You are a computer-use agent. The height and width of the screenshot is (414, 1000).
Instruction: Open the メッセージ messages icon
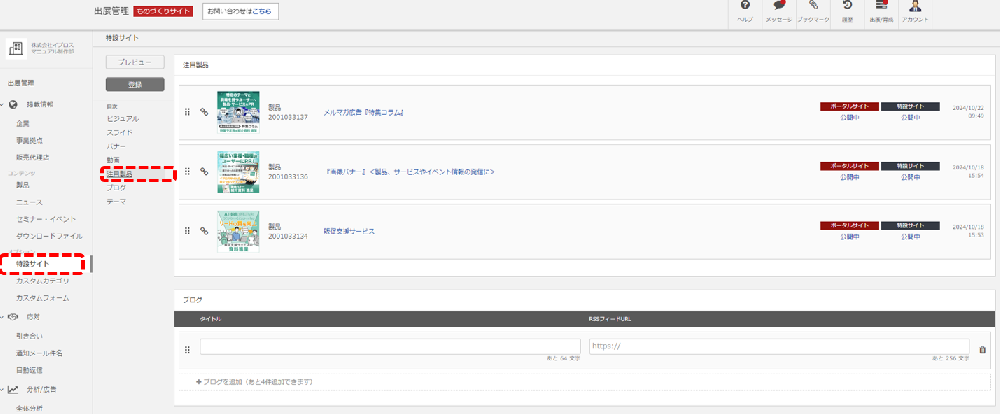click(x=778, y=8)
